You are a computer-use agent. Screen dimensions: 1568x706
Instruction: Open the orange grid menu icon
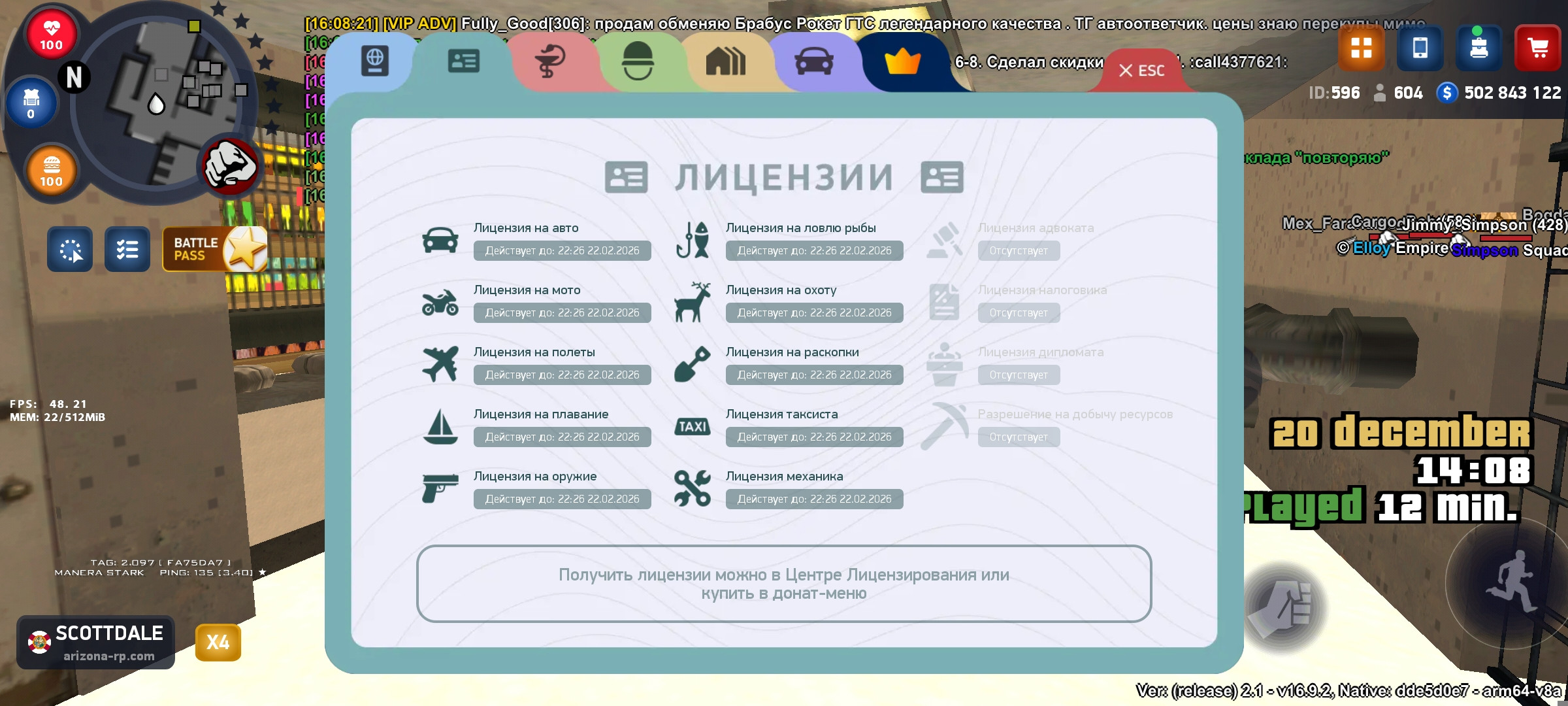(1361, 48)
